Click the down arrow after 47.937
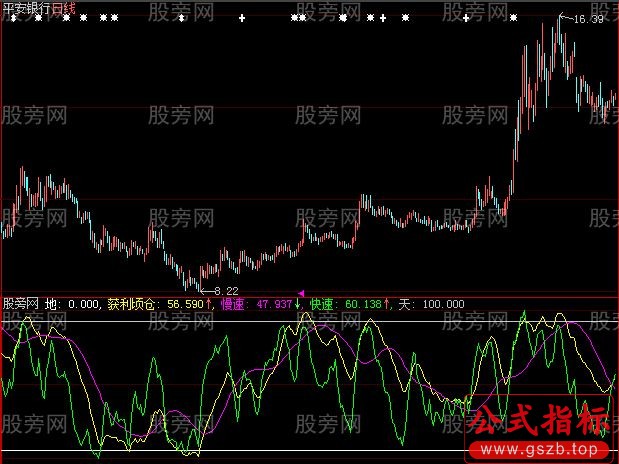 point(298,304)
